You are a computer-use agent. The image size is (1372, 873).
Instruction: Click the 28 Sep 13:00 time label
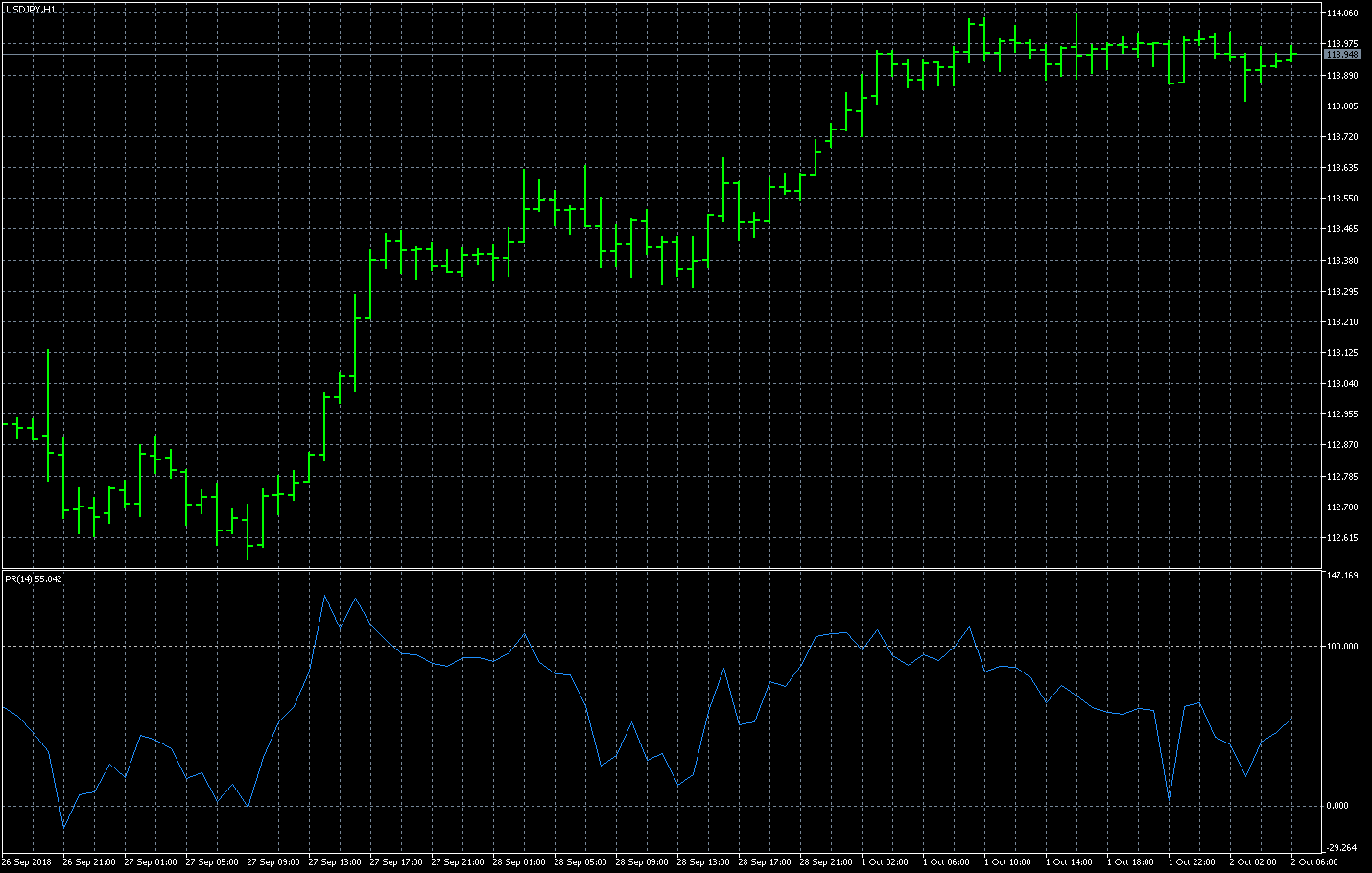tap(703, 862)
